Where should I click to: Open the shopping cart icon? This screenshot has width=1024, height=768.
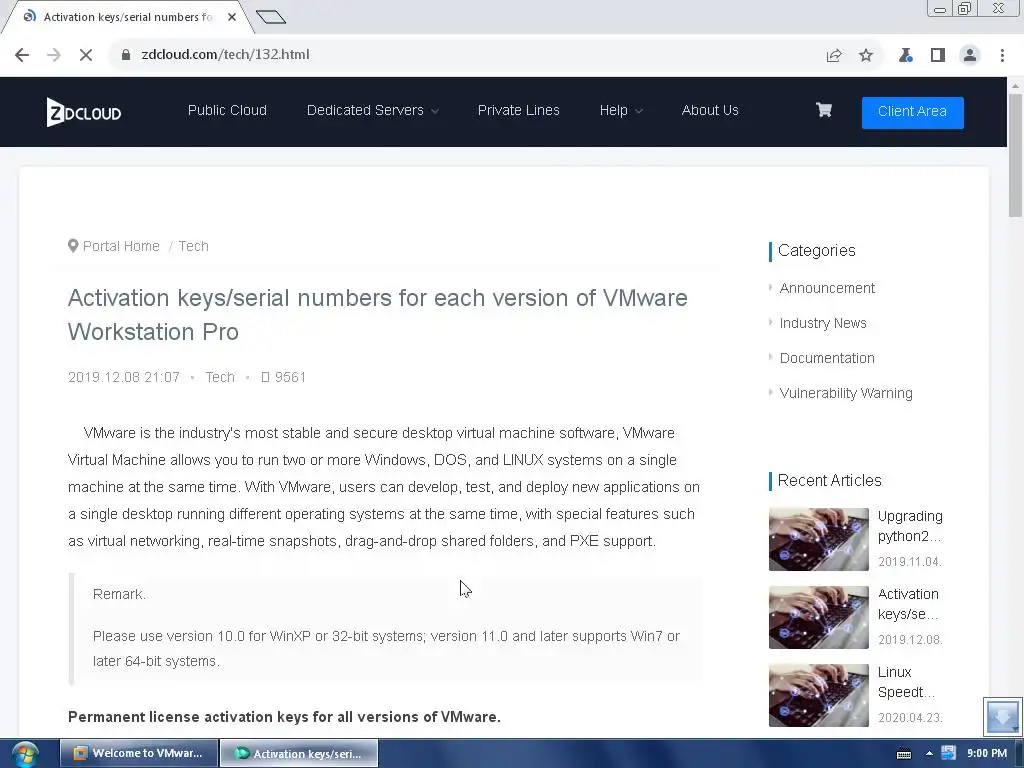[x=824, y=110]
